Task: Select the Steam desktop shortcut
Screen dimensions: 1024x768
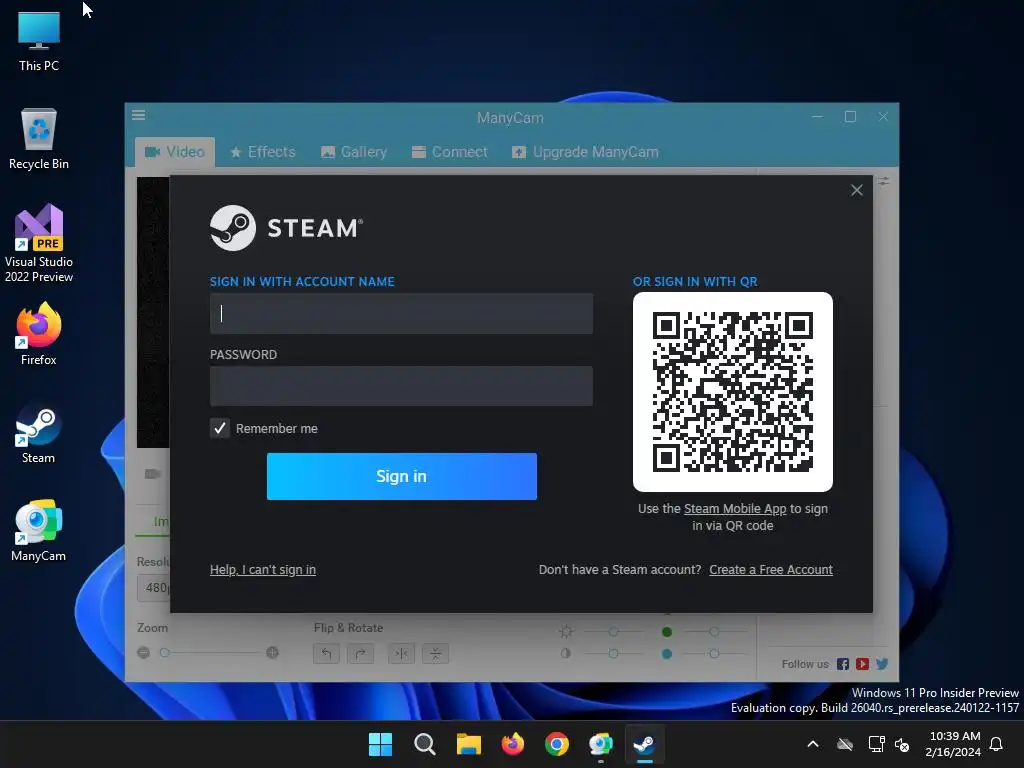Action: click(39, 434)
